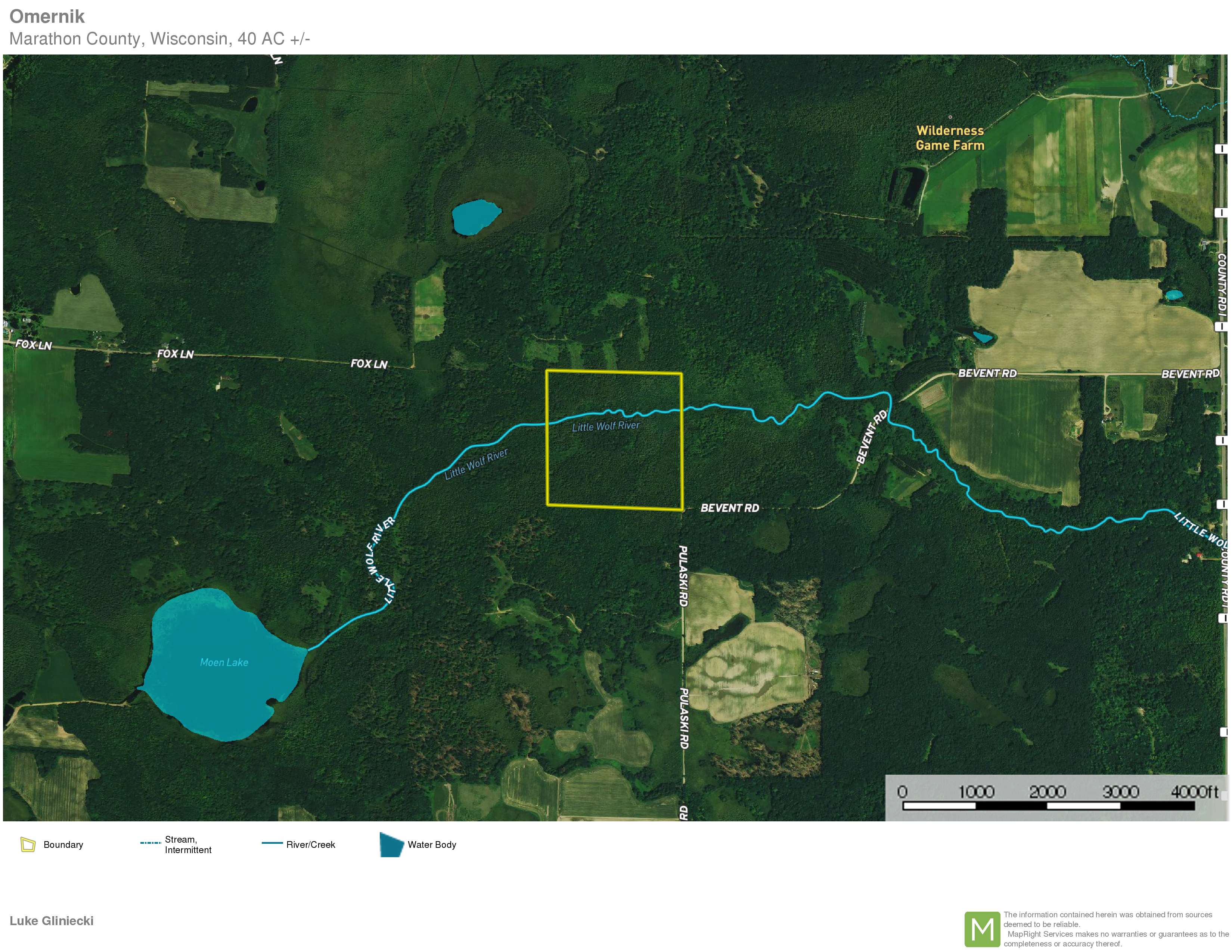Click the Moen Lake label
This screenshot has height=952, width=1232.
pos(224,662)
